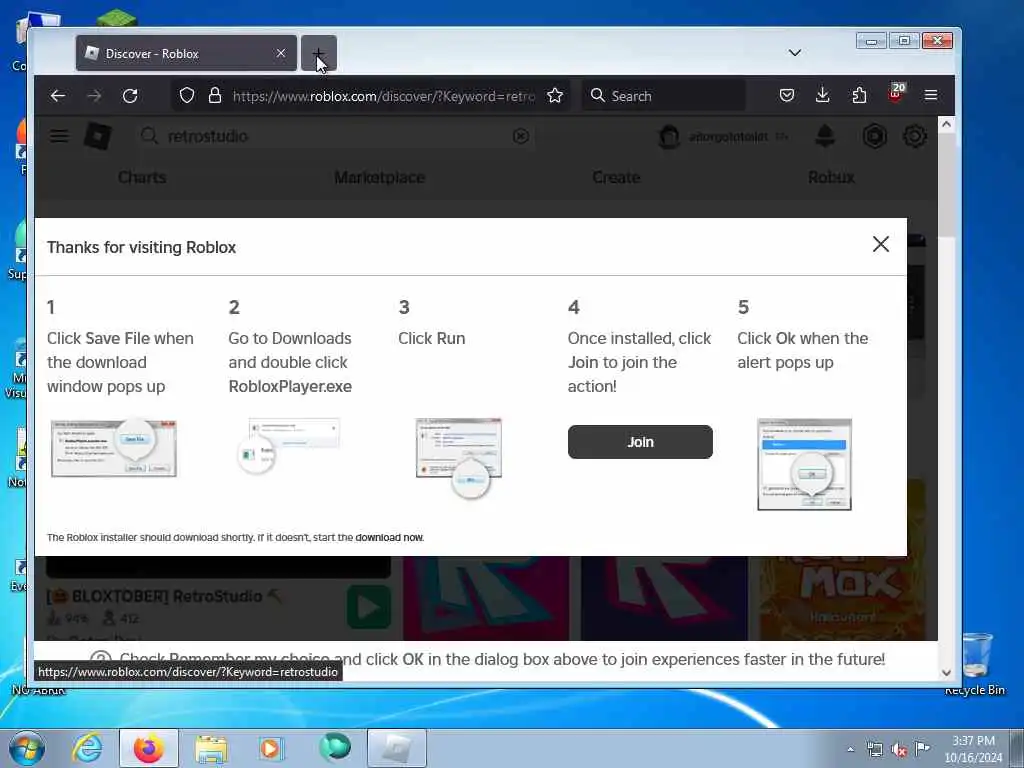Click the uBlock extension badge icon
The height and width of the screenshot is (768, 1024).
click(896, 93)
